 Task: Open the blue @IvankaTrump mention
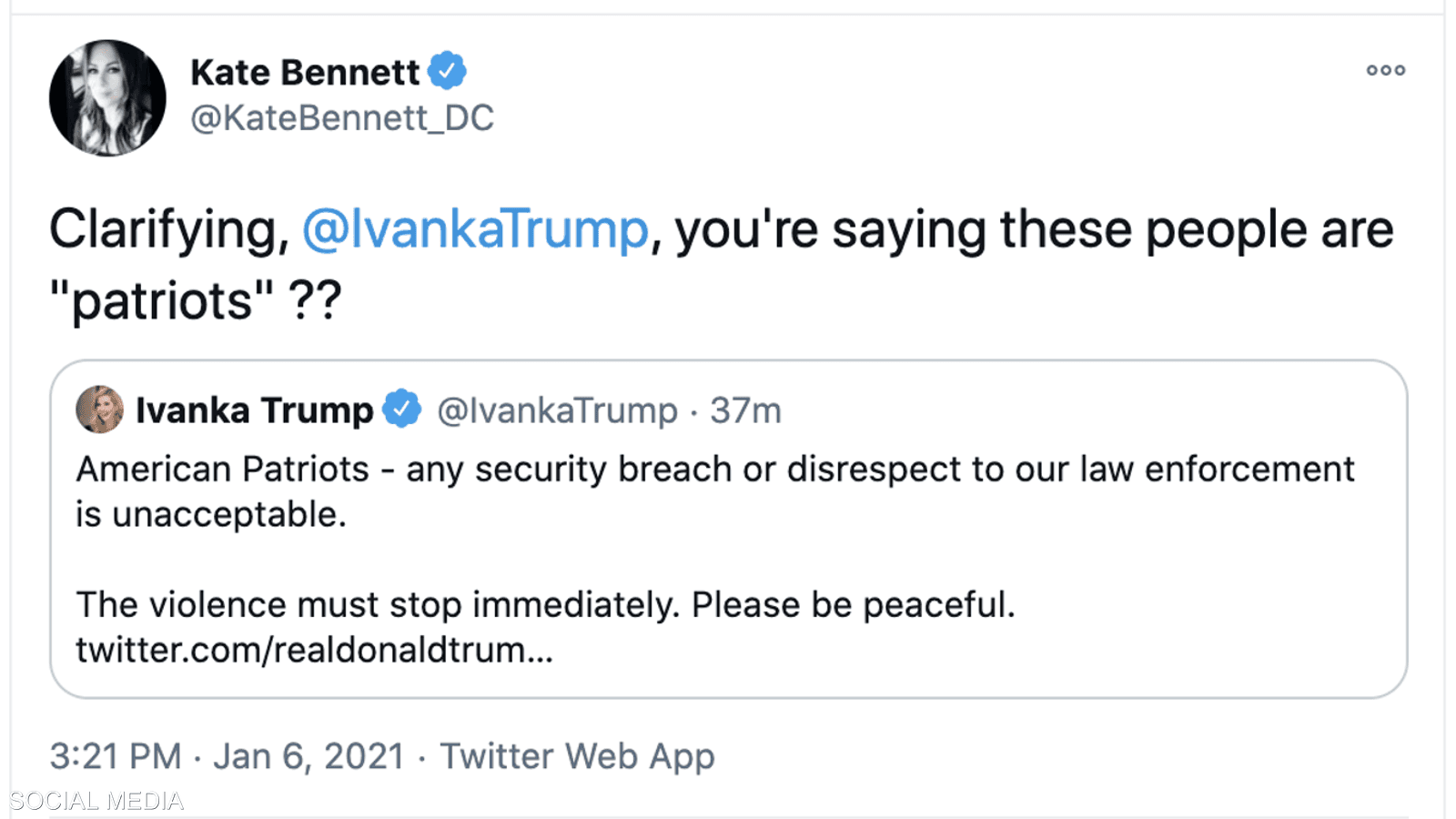[475, 228]
